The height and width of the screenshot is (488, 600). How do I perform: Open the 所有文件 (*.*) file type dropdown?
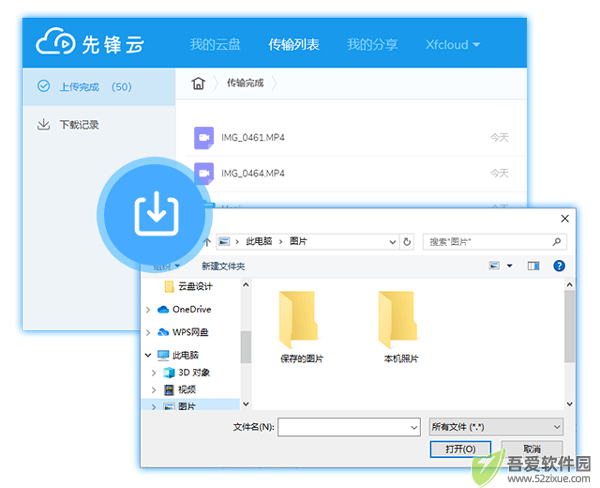[496, 427]
